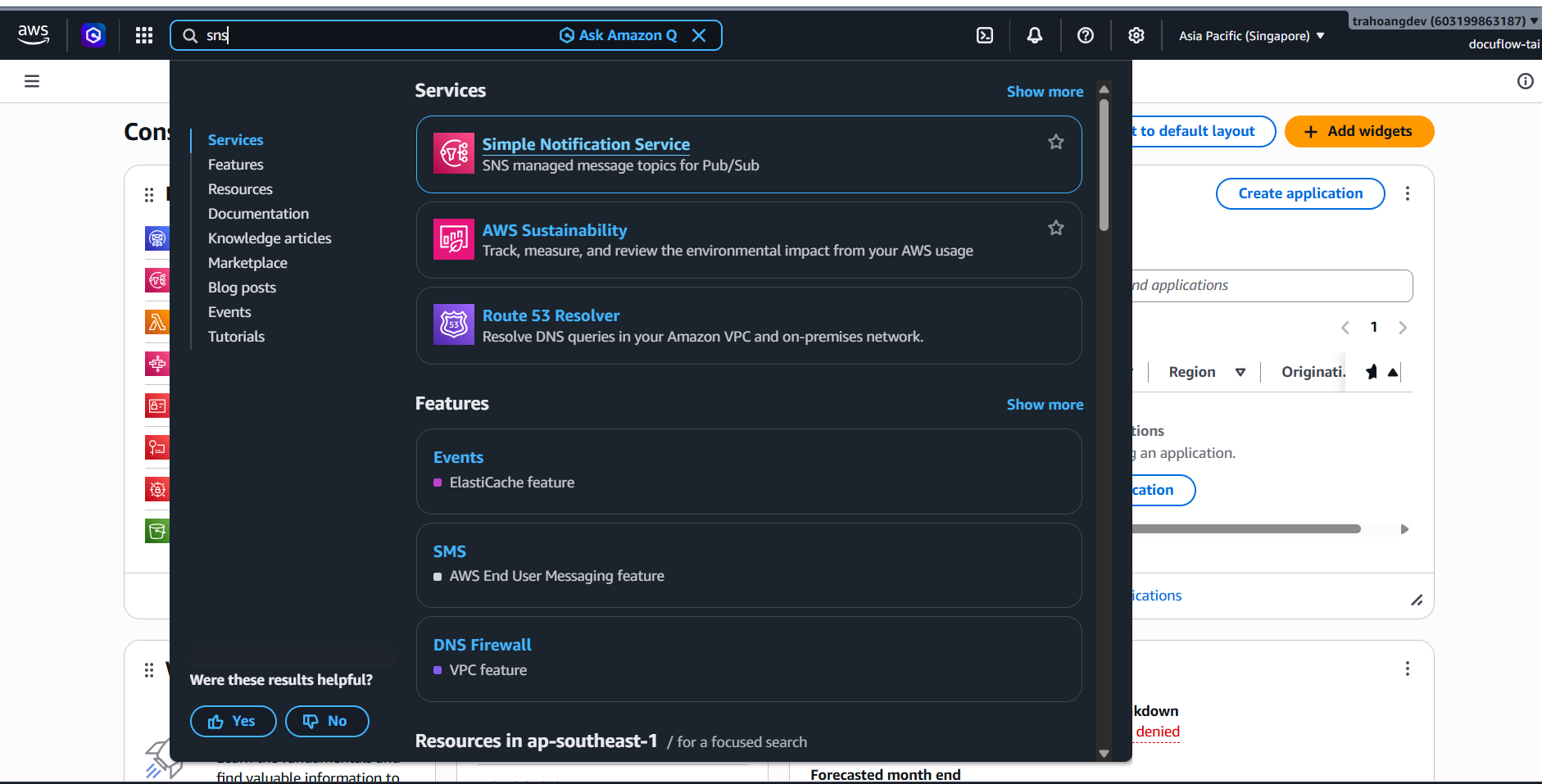Open the red padlock gear service icon
This screenshot has width=1542, height=784.
pyautogui.click(x=157, y=489)
